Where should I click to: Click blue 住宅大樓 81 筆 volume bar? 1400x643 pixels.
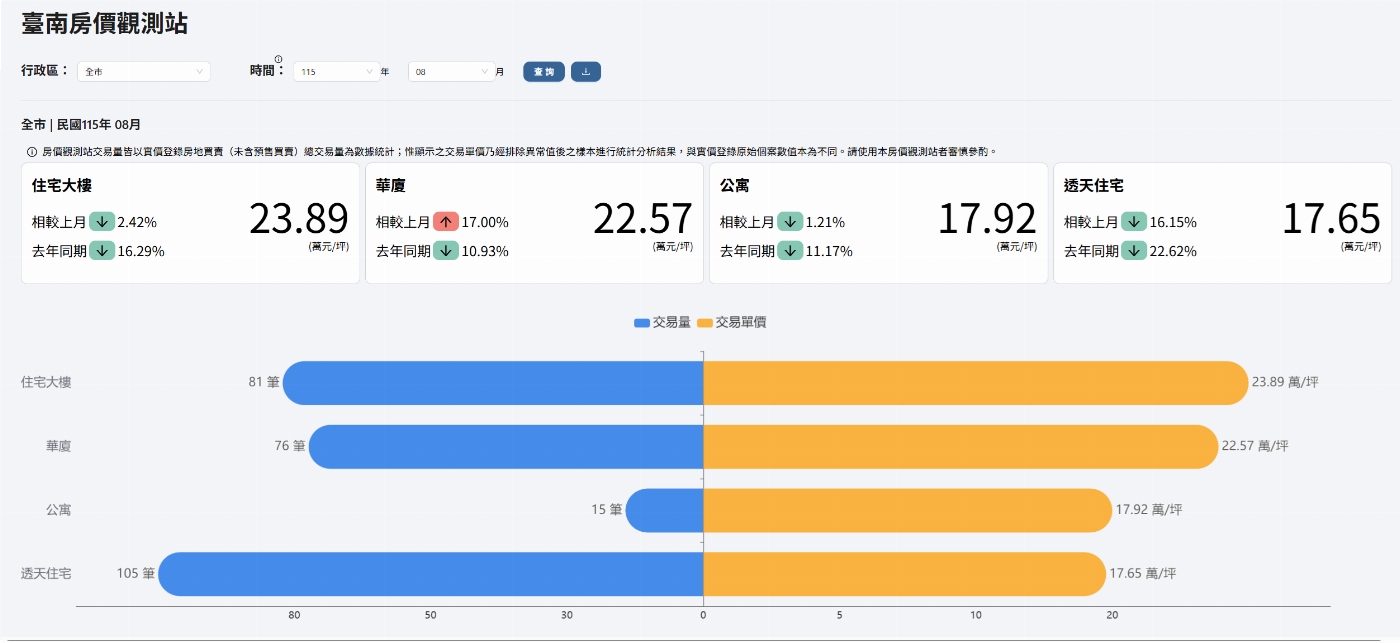[493, 383]
